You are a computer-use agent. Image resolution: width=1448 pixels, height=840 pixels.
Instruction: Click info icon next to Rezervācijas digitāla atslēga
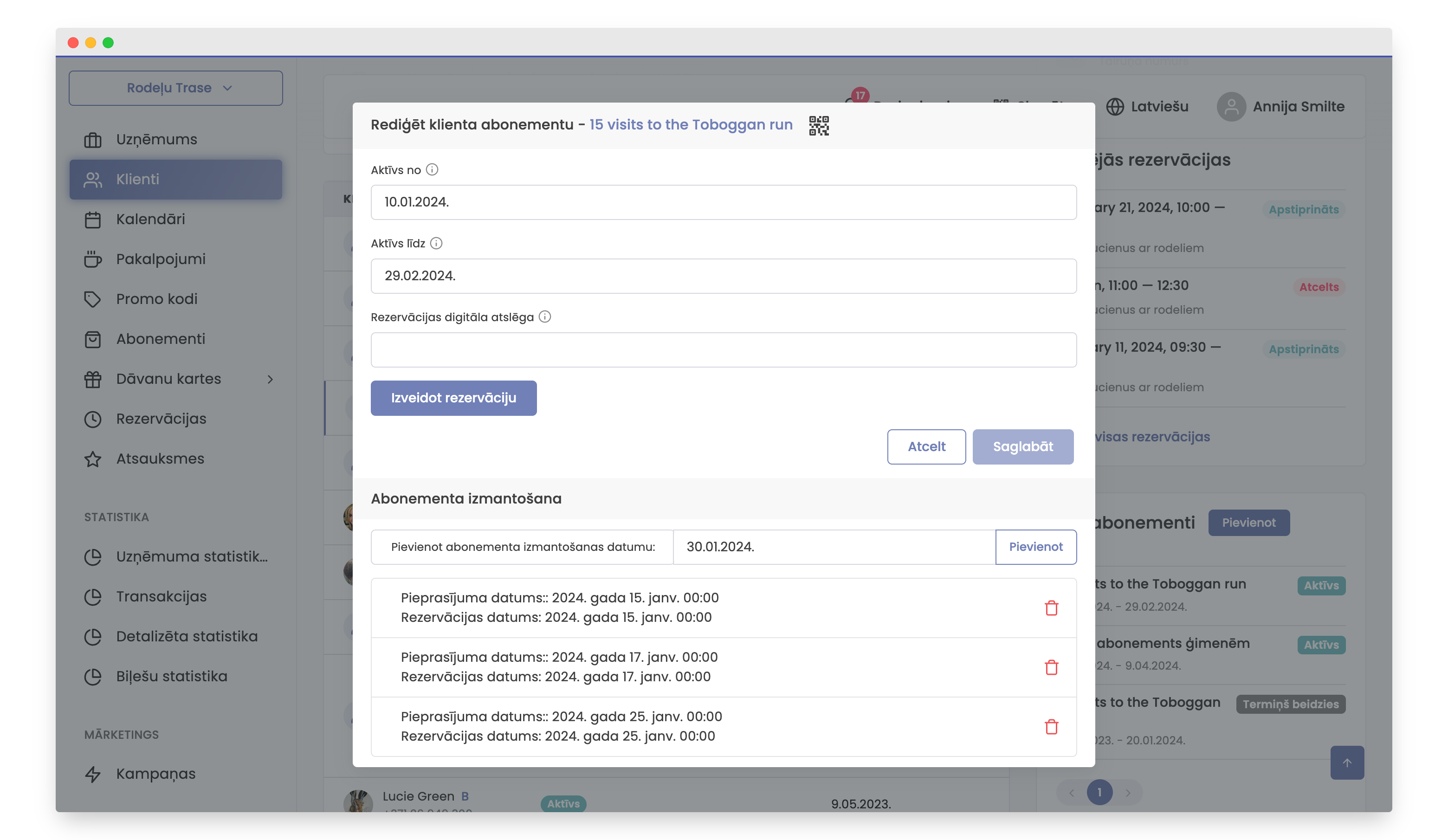pos(545,317)
